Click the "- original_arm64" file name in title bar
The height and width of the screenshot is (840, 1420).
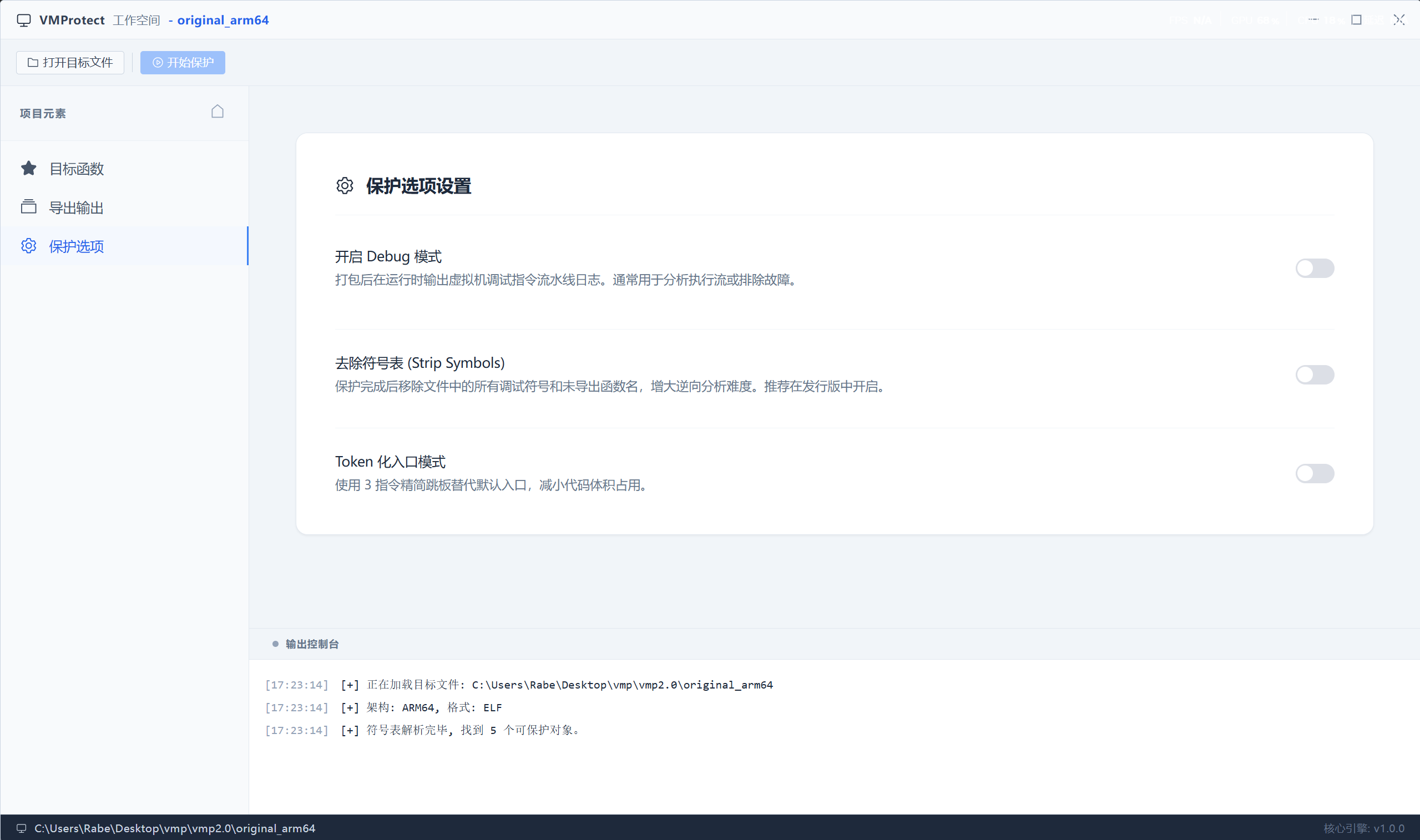coord(219,21)
